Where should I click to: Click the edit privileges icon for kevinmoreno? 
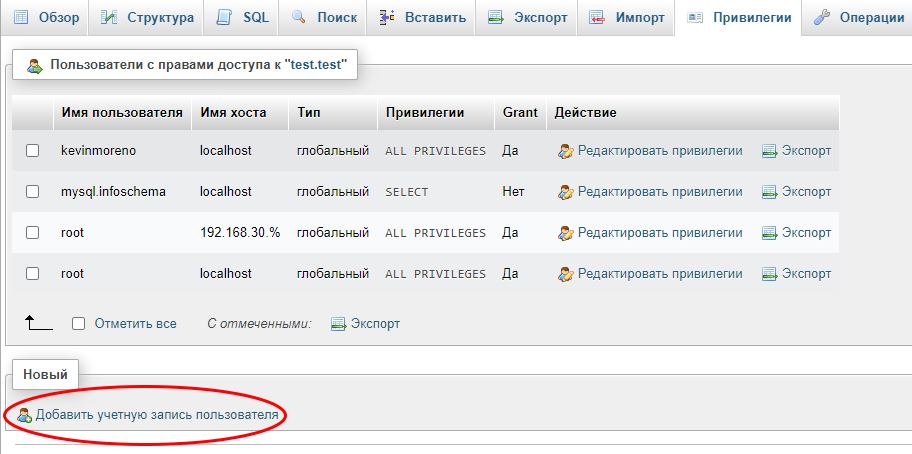click(565, 151)
